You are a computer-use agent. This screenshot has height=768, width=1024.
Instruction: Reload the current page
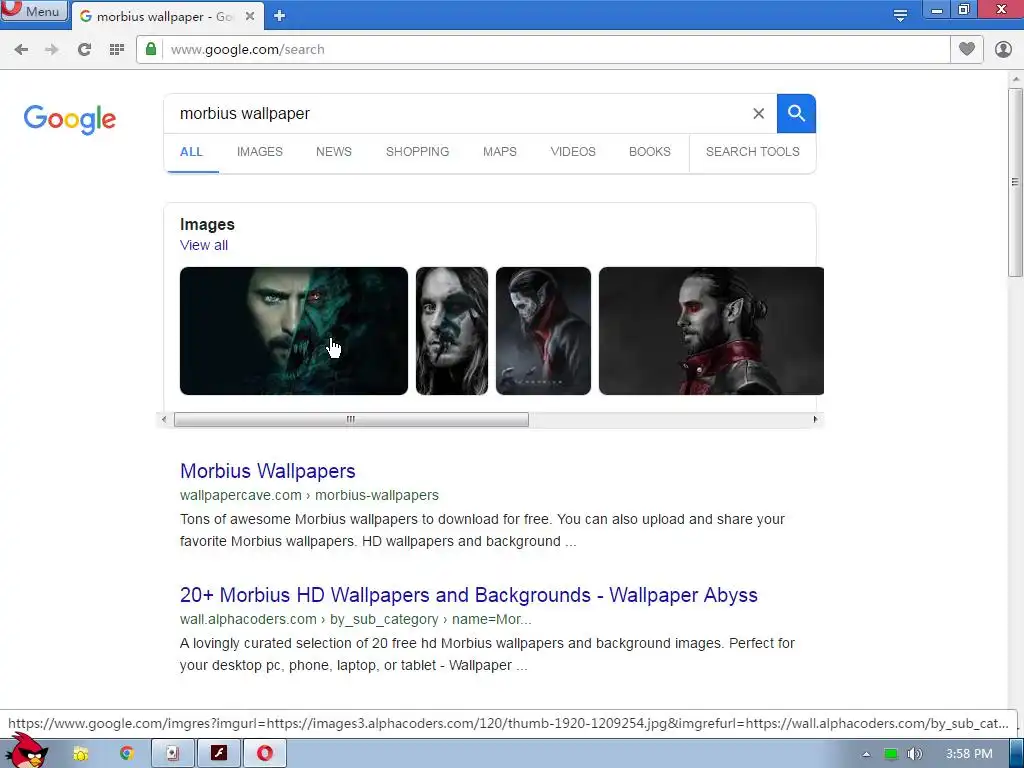pos(84,50)
